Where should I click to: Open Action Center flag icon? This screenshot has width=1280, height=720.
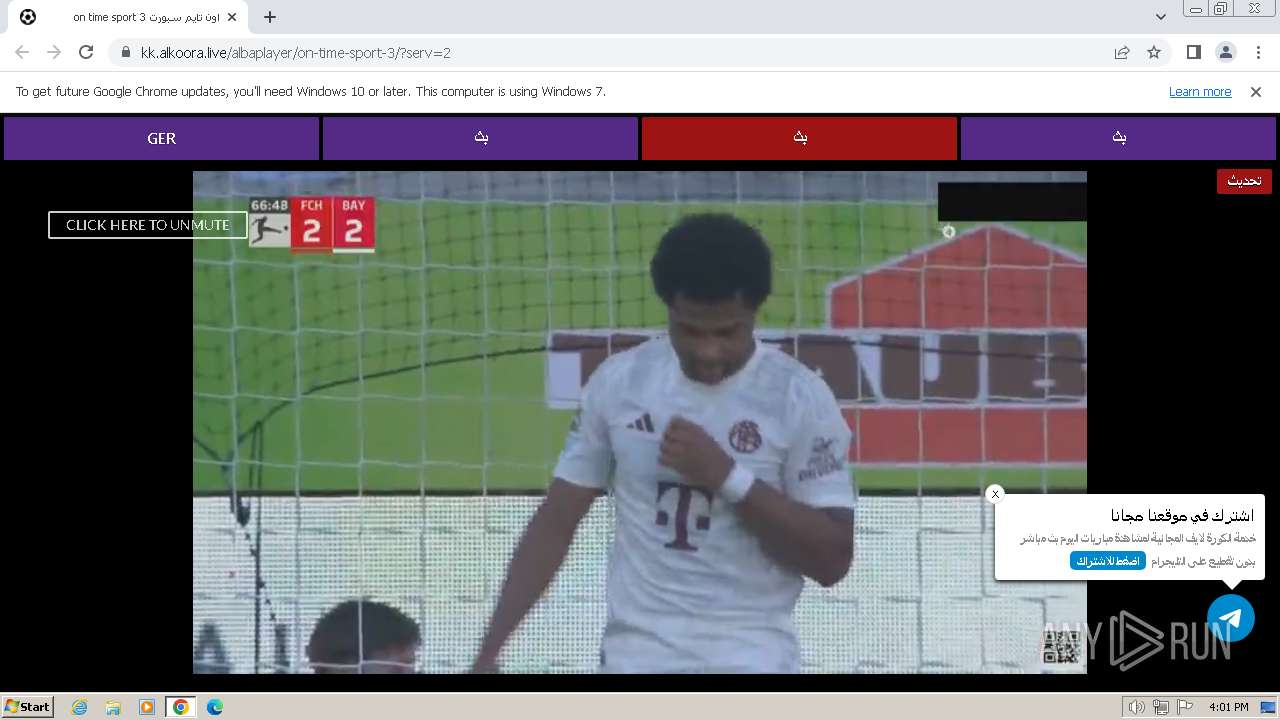1185,707
